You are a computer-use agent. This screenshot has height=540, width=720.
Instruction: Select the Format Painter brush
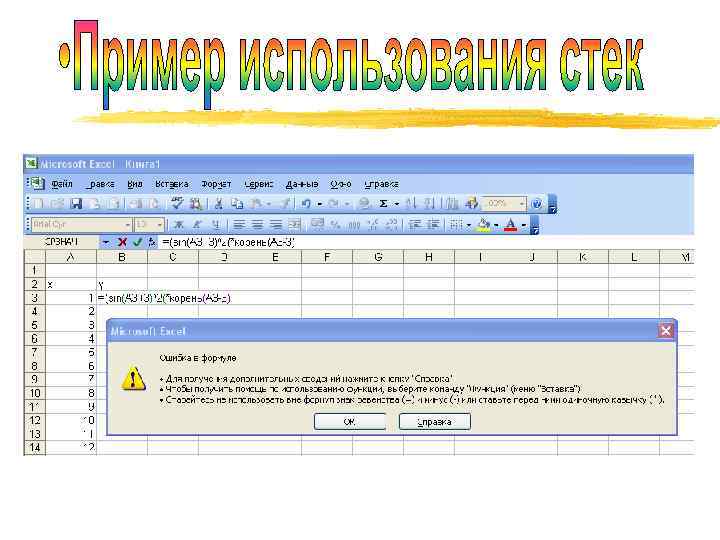(x=286, y=203)
